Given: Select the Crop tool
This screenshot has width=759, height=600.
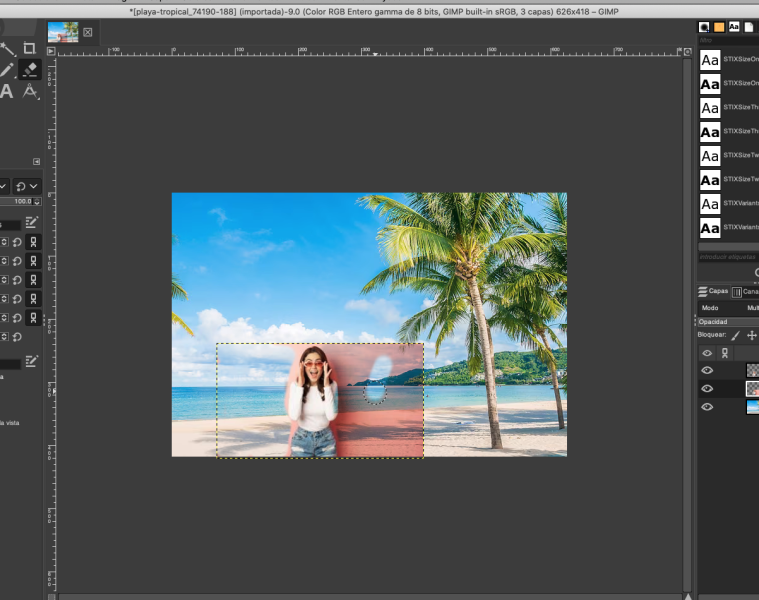Looking at the screenshot, I should click(x=29, y=48).
